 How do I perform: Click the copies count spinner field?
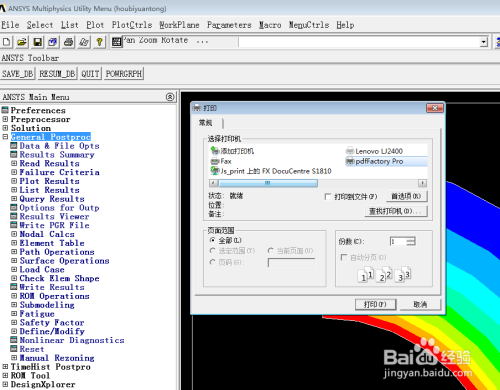pos(402,241)
